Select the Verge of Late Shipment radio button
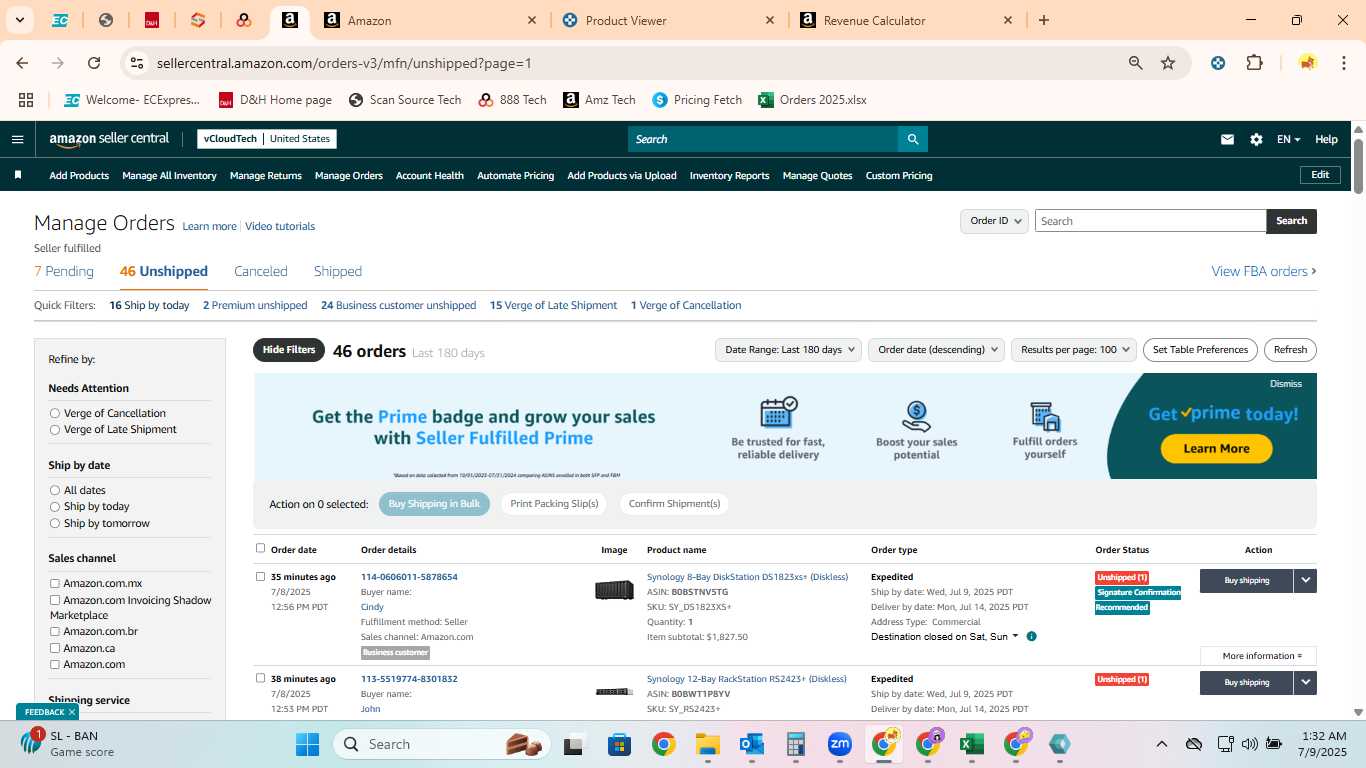The image size is (1366, 768). coord(55,429)
